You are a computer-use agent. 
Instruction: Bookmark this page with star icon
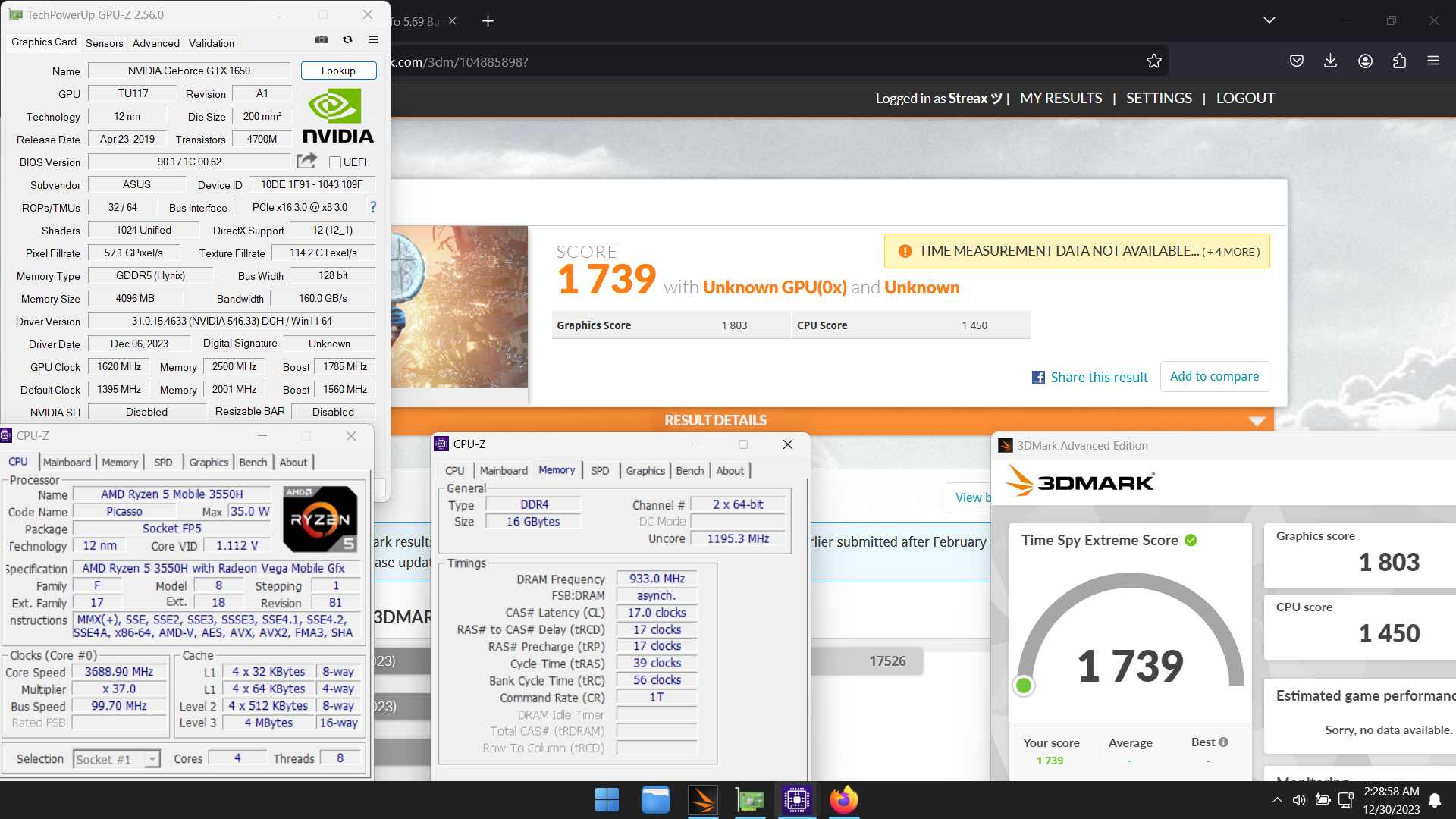point(1154,61)
